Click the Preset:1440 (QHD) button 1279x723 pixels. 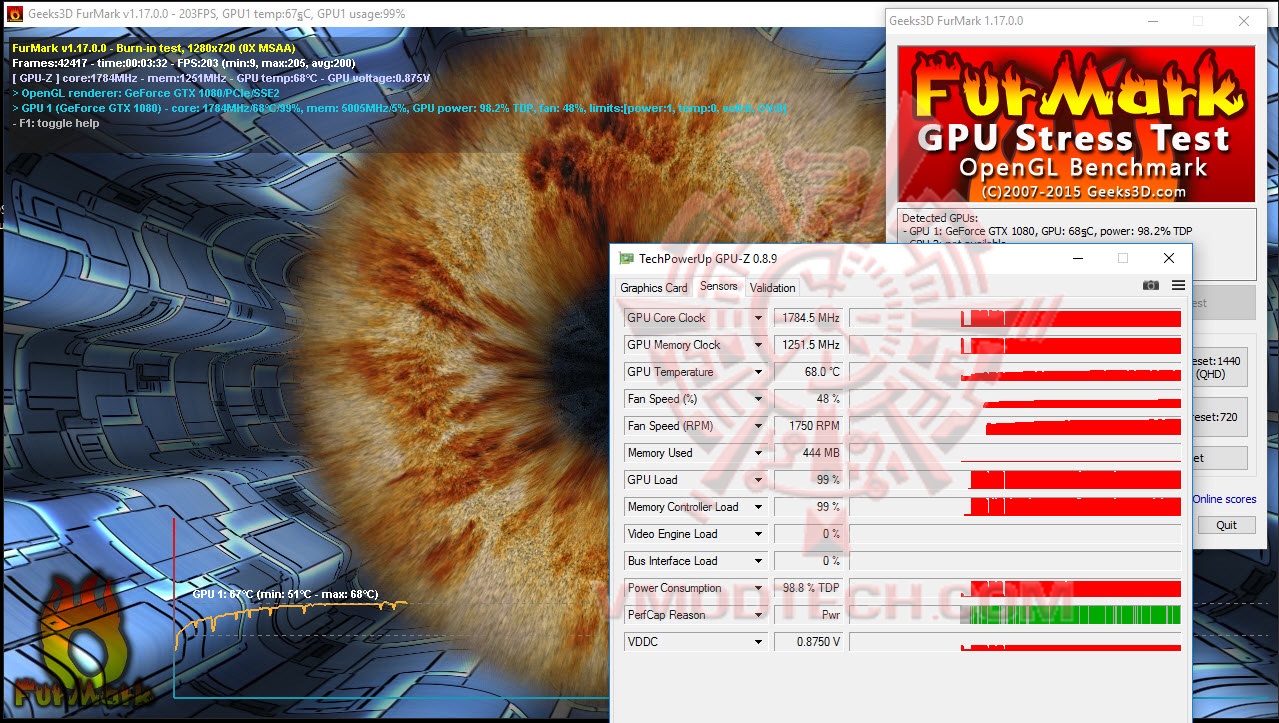pyautogui.click(x=1219, y=367)
